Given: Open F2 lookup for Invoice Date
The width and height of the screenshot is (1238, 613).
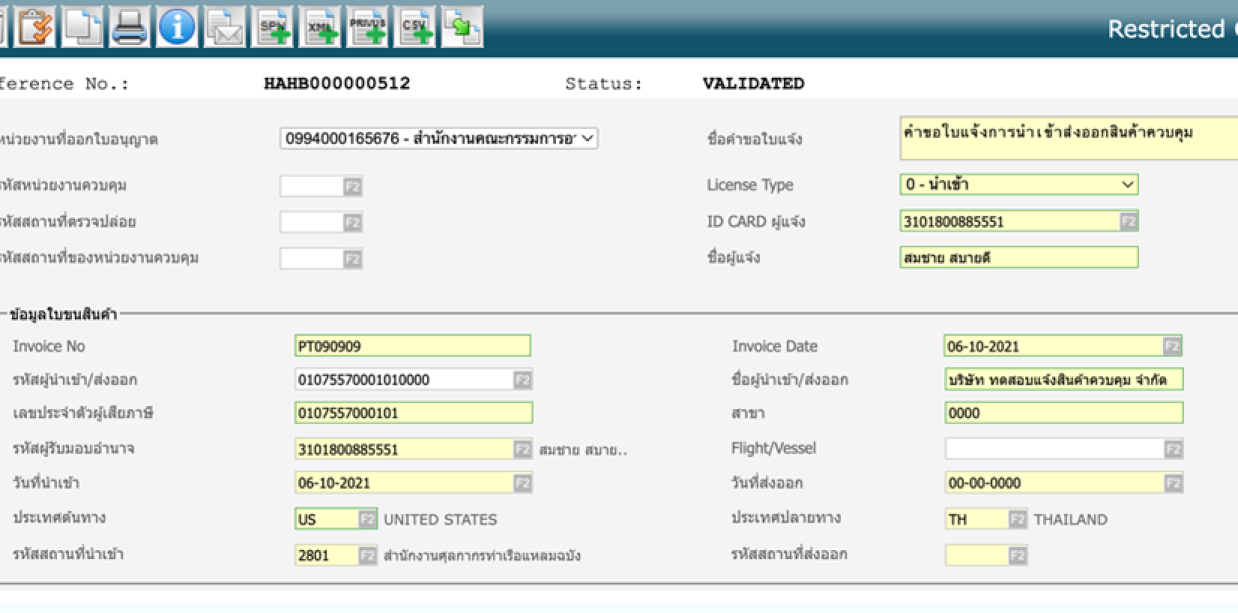Looking at the screenshot, I should pyautogui.click(x=1172, y=347).
